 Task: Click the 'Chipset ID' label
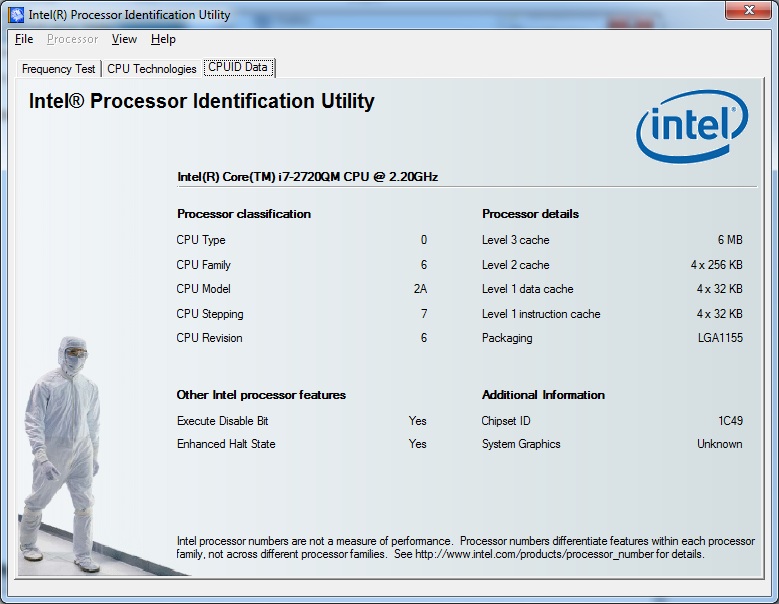point(506,421)
